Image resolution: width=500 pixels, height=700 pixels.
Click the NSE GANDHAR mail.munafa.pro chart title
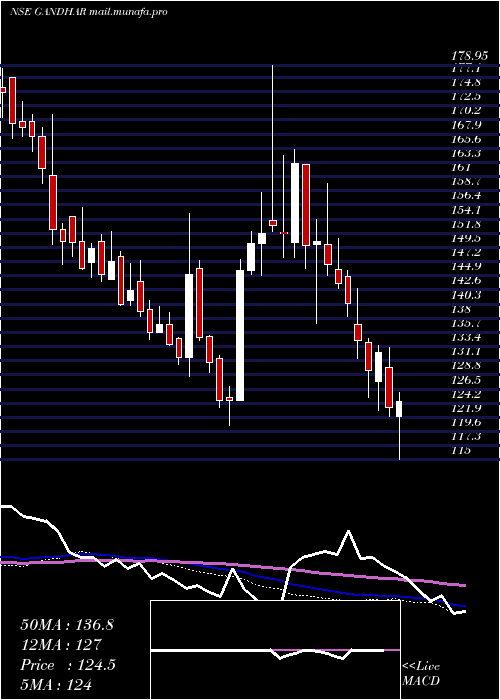point(89,12)
